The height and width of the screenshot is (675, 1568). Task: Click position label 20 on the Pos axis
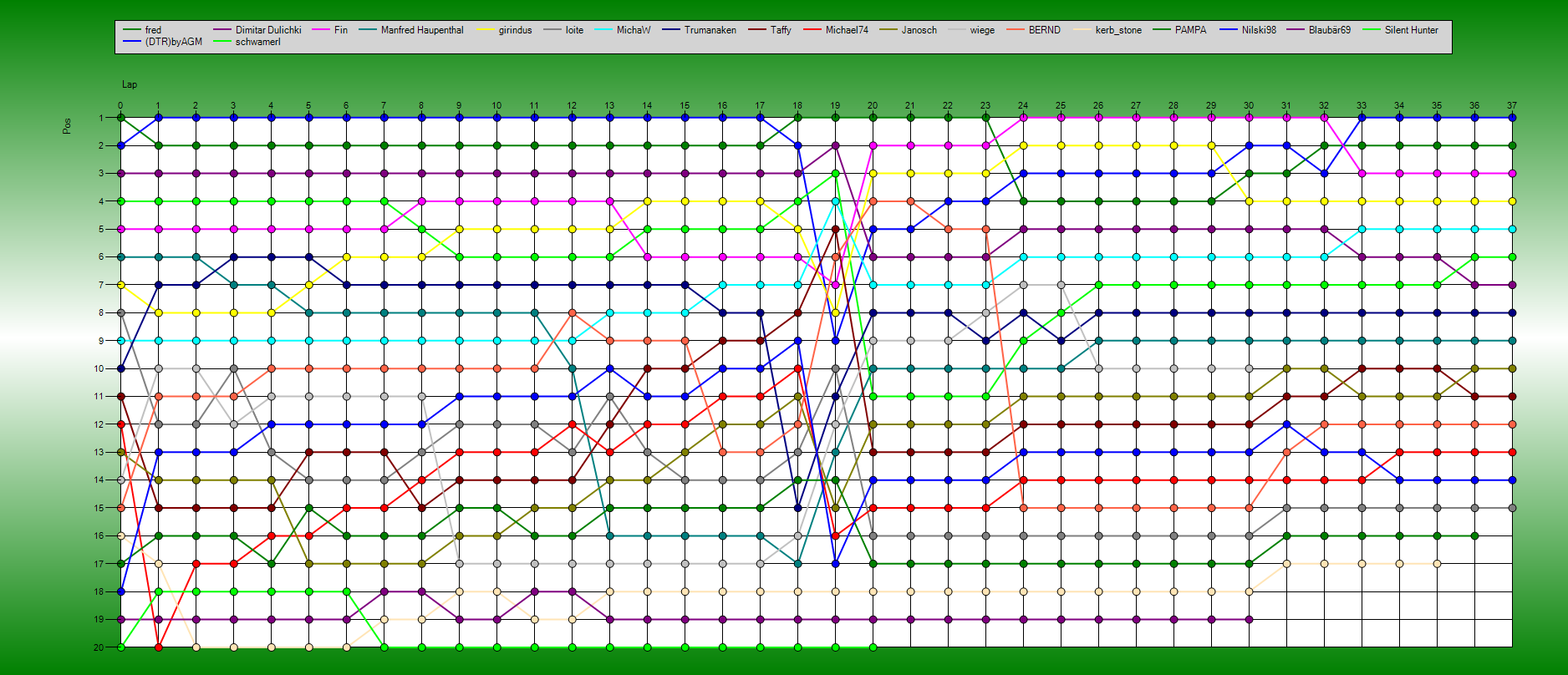pos(99,647)
